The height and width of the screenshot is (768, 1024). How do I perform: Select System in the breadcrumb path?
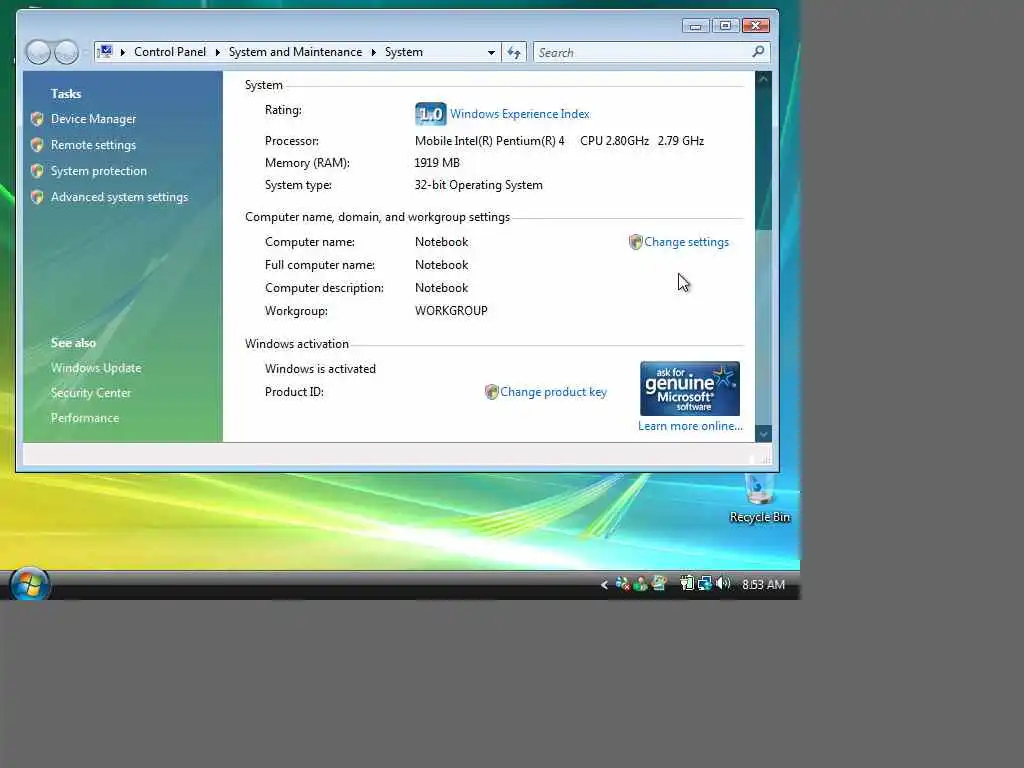click(x=404, y=52)
